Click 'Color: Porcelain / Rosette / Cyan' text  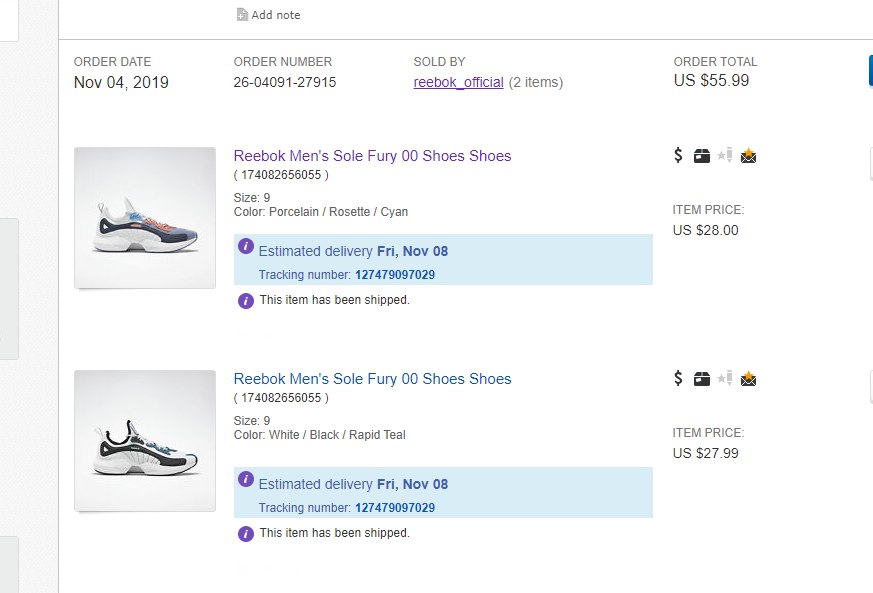pyautogui.click(x=321, y=212)
